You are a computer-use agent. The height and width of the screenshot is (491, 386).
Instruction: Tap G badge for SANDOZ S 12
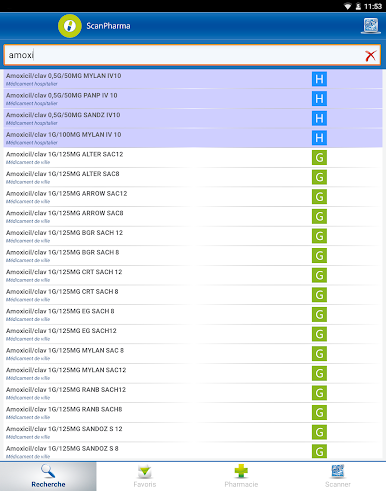(319, 432)
